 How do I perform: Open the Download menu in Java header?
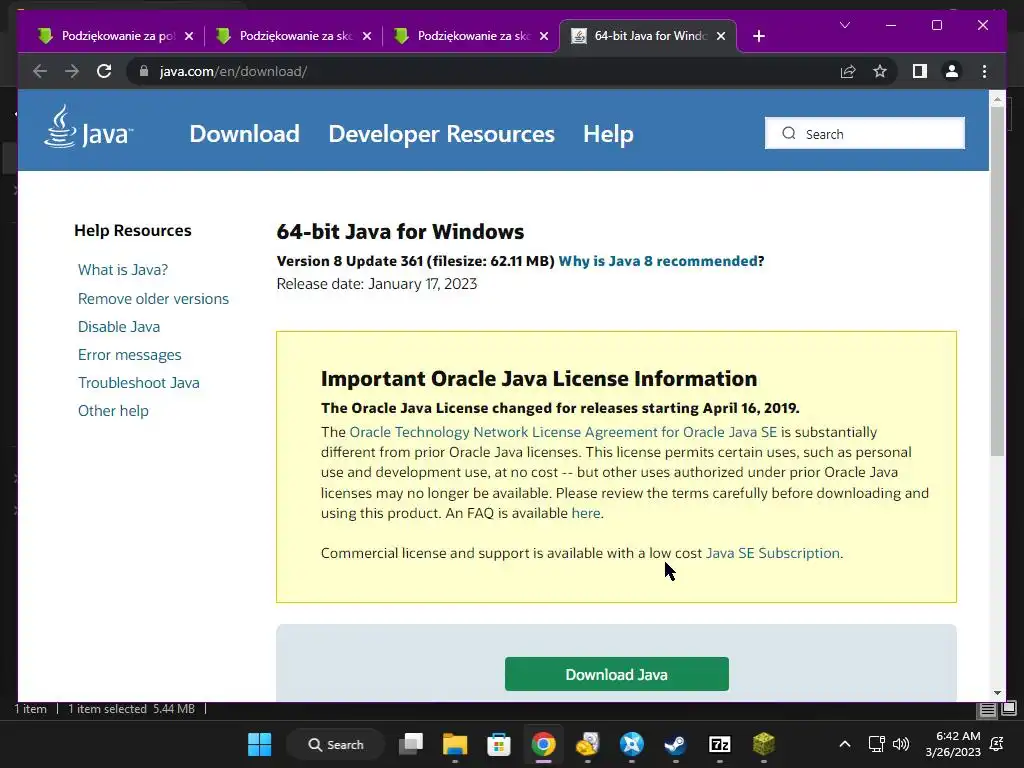tap(244, 134)
